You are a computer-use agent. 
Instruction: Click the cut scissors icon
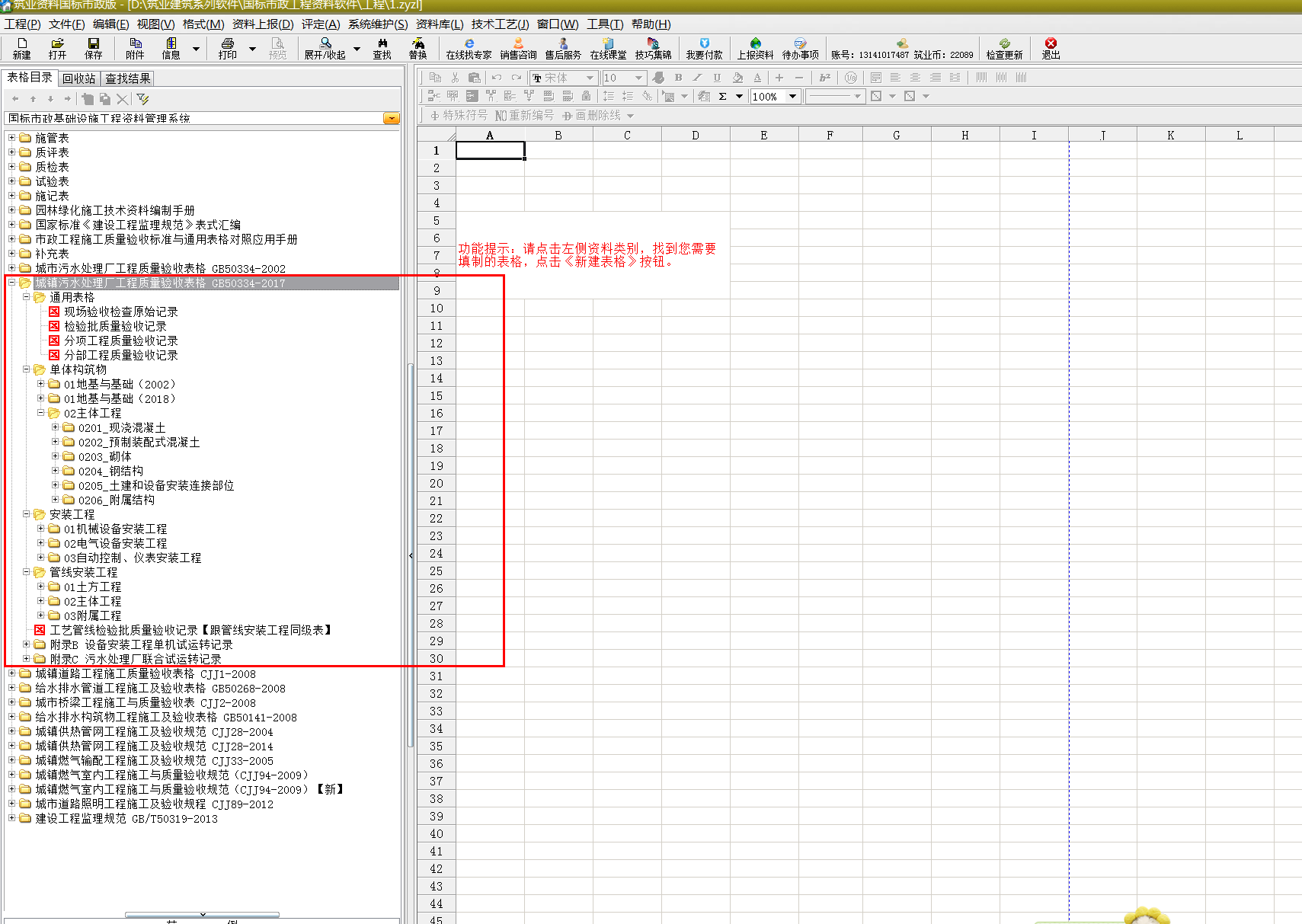tap(455, 78)
